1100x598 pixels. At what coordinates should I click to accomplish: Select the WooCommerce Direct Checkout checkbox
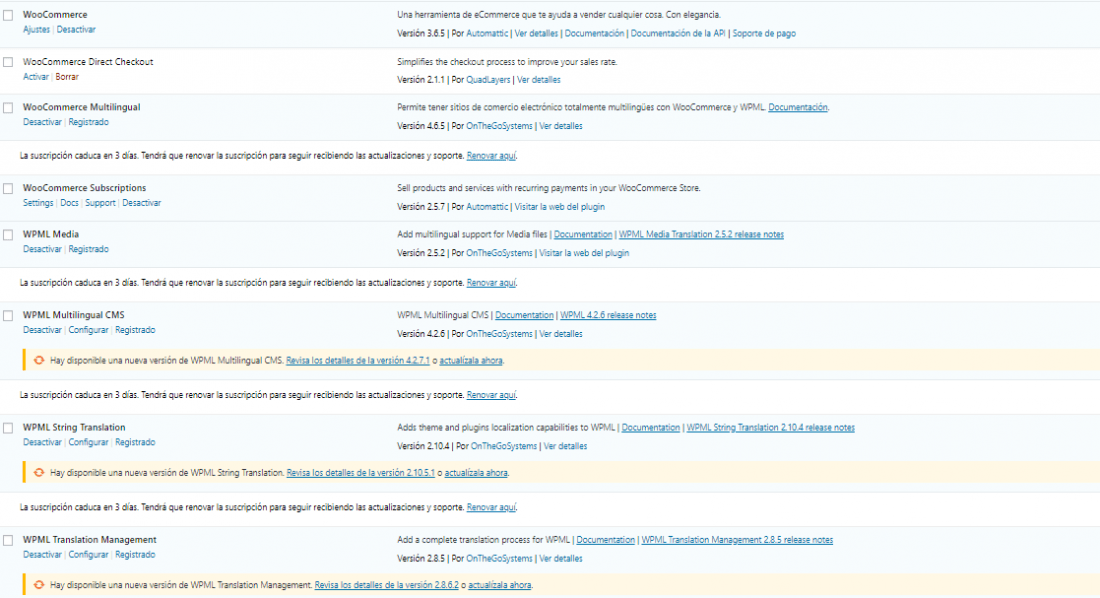pos(8,62)
